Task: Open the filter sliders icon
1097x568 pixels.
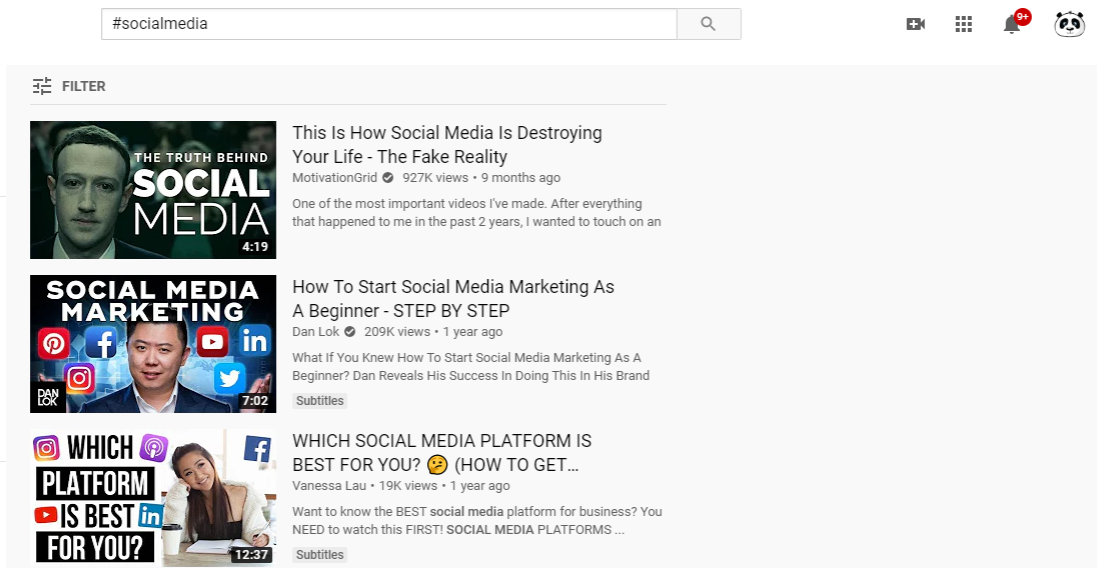Action: [x=42, y=86]
